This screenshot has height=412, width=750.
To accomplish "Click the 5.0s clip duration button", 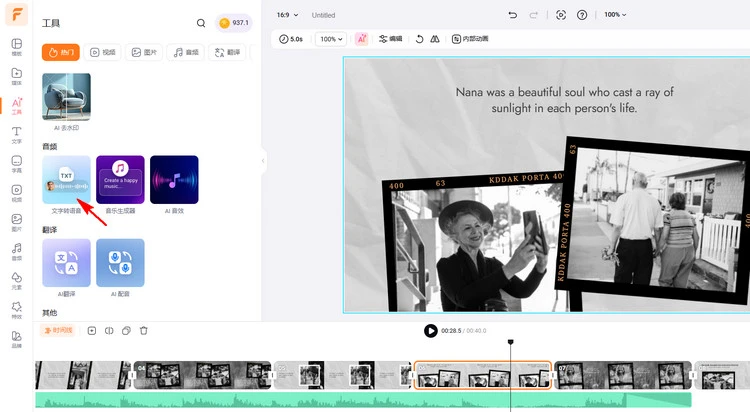I will 292,39.
